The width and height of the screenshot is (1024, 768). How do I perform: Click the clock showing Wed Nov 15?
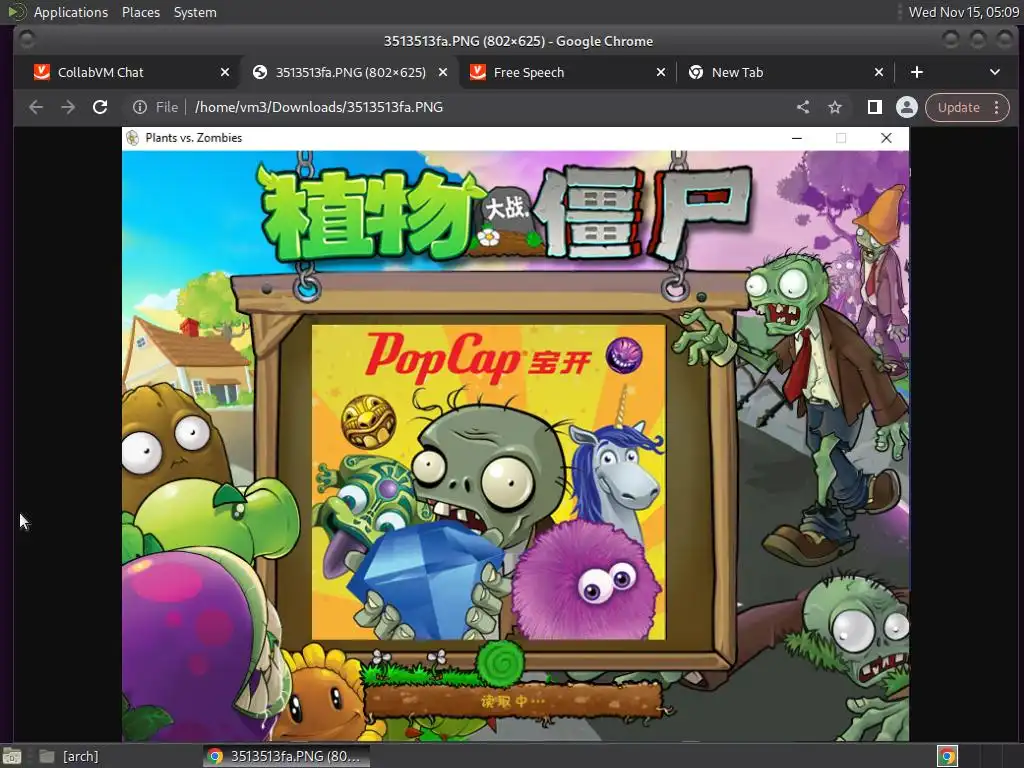[963, 12]
